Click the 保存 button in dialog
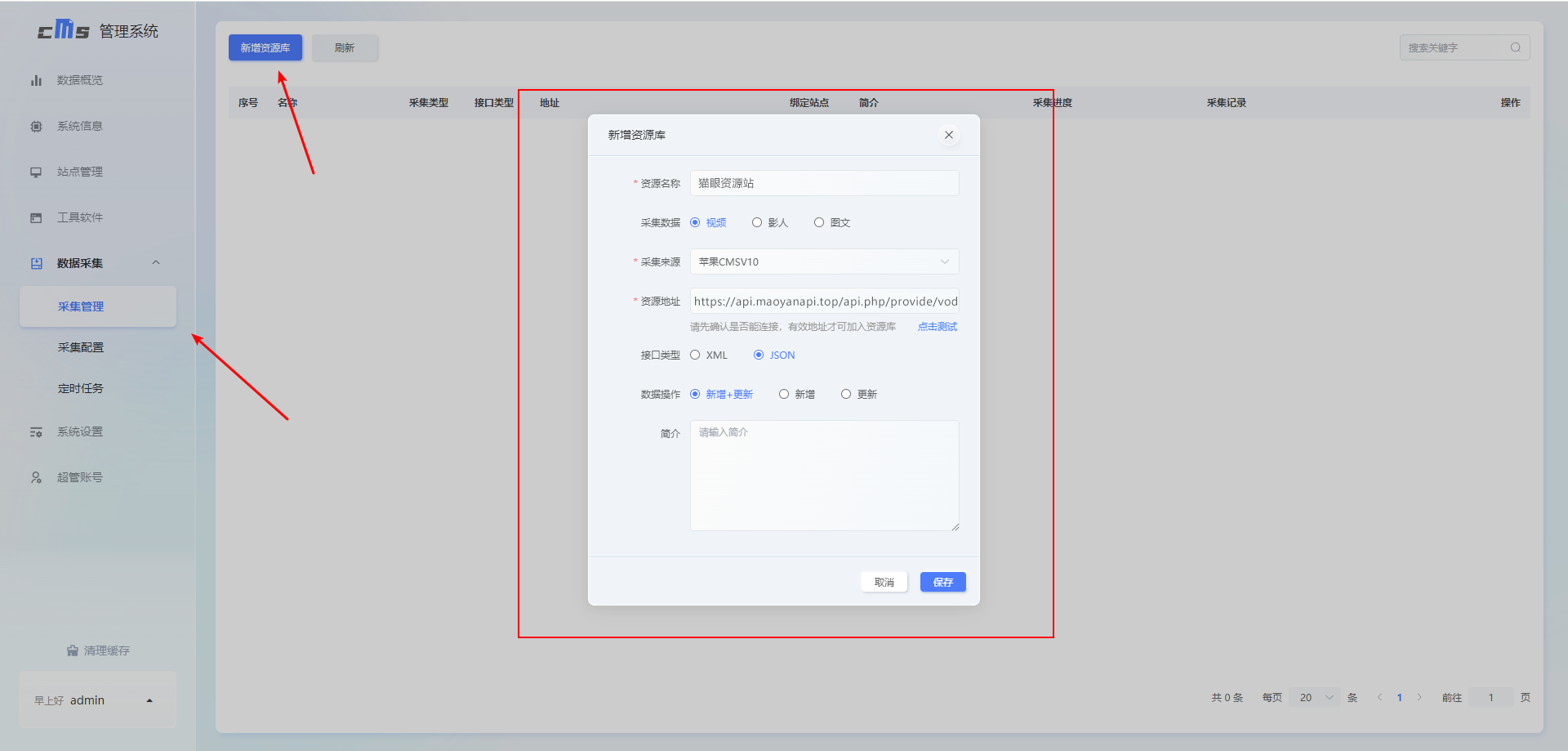Viewport: 1568px width, 751px height. [942, 582]
